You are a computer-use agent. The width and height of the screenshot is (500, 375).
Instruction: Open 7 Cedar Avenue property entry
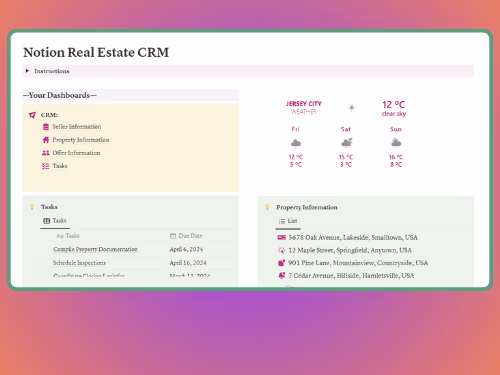[x=351, y=276]
